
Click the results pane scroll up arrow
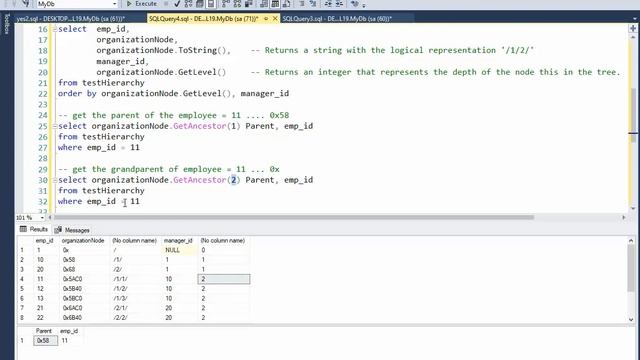(x=631, y=241)
